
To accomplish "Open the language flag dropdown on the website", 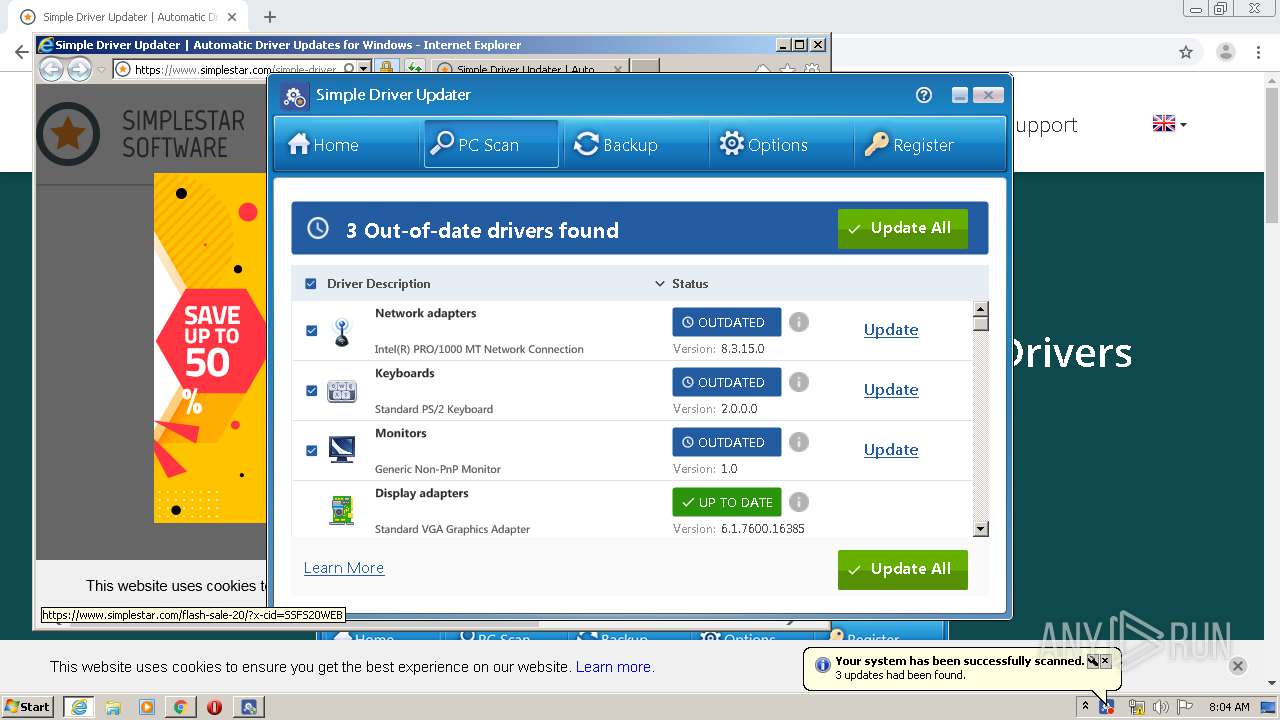I will [1169, 124].
